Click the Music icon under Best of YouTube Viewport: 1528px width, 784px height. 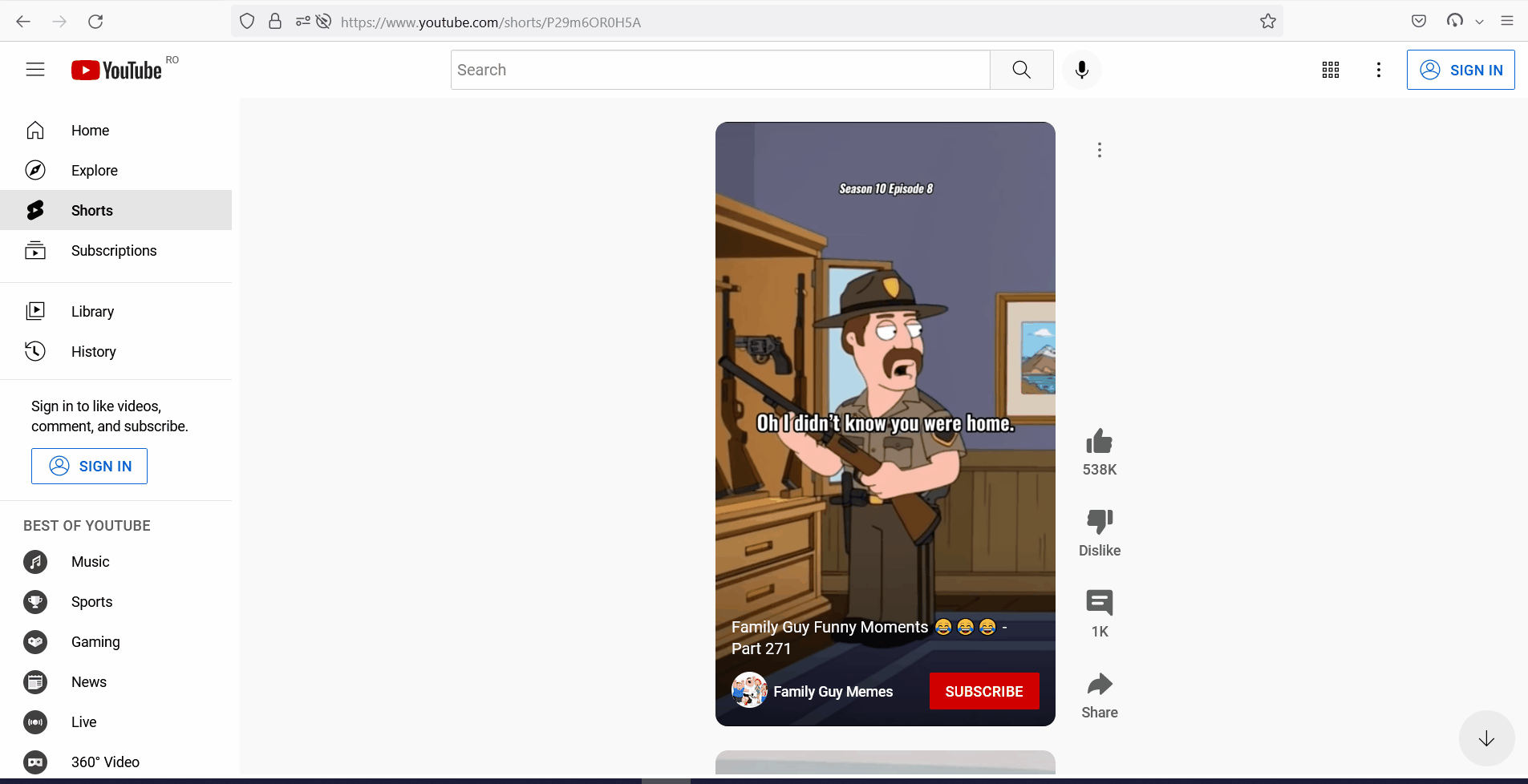click(35, 561)
